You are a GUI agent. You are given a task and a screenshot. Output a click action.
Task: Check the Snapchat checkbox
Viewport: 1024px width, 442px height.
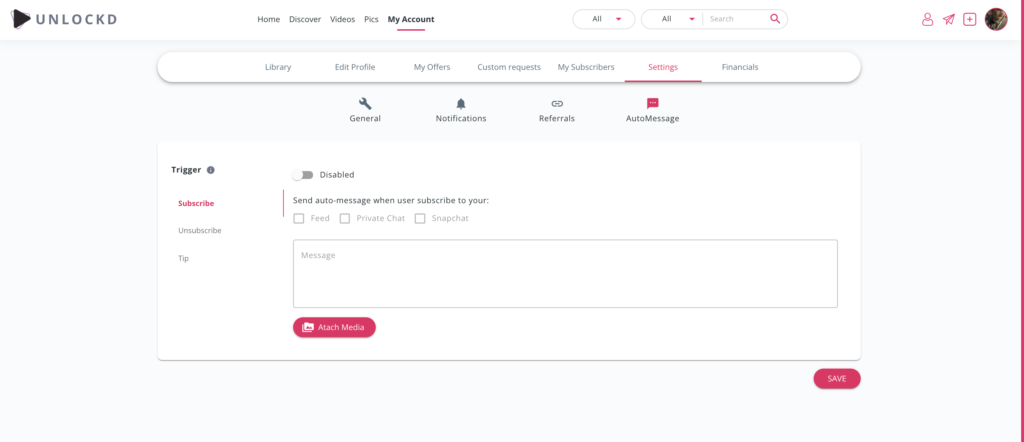tap(420, 218)
